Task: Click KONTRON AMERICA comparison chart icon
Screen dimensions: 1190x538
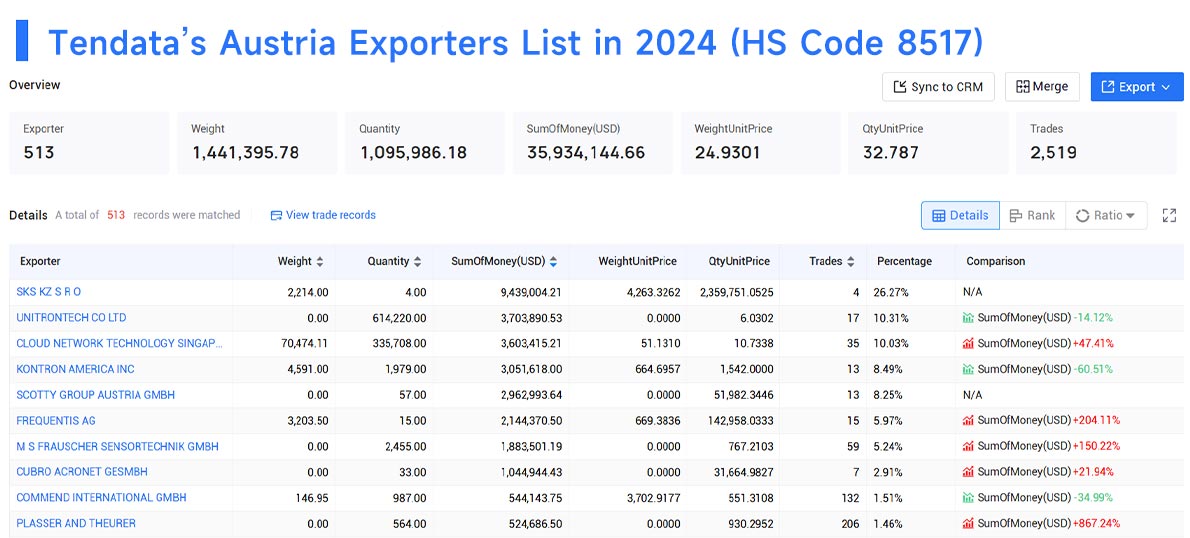Action: (x=968, y=369)
